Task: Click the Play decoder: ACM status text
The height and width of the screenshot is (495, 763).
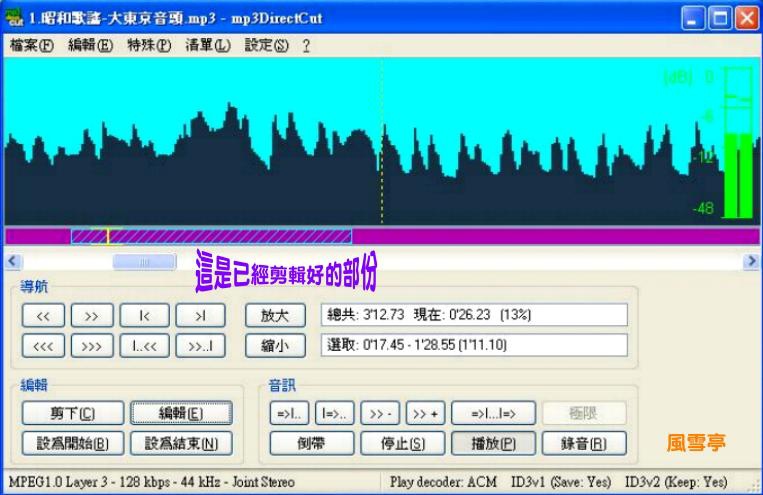Action: 443,482
